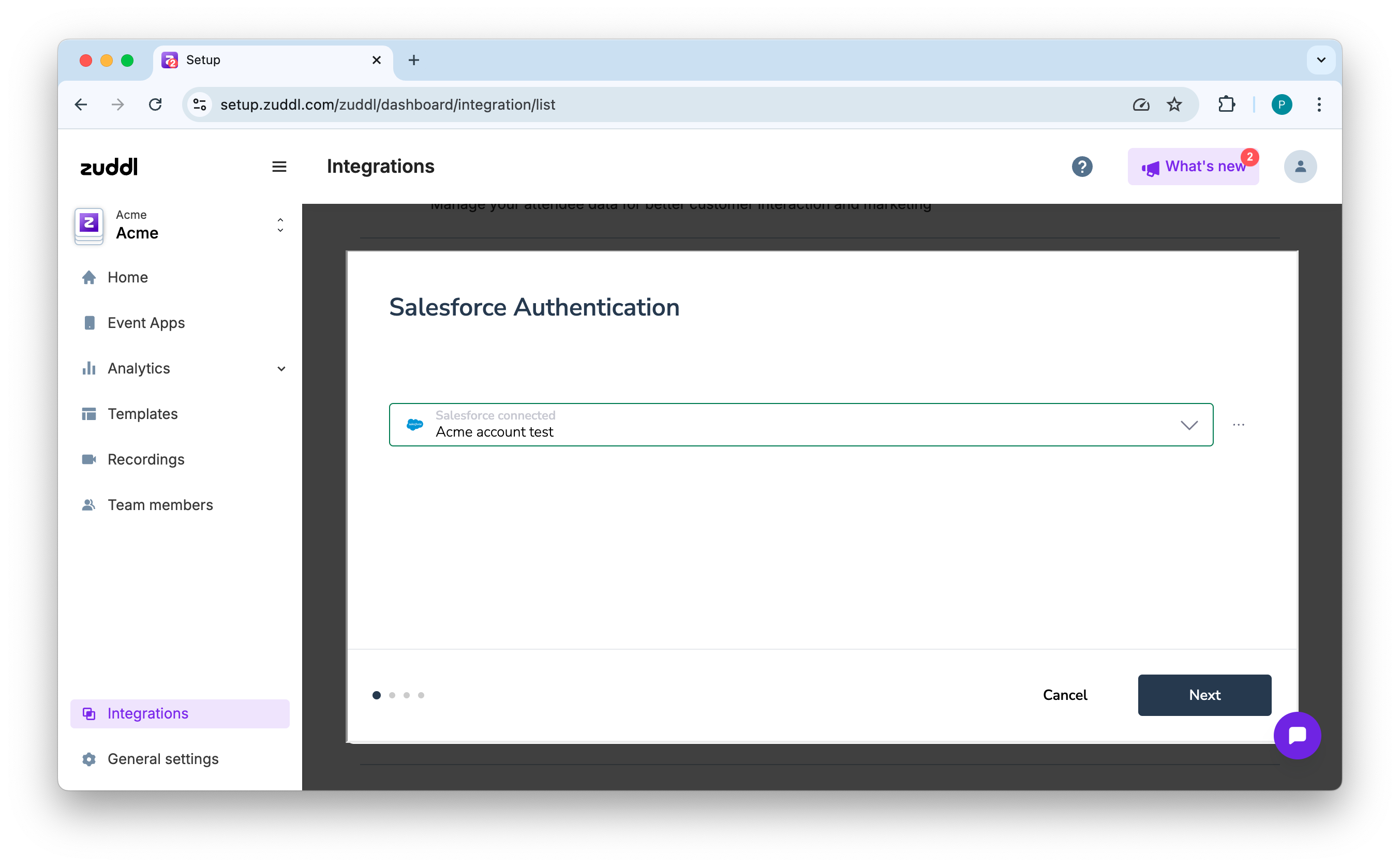This screenshot has width=1400, height=867.
Task: Open the purple chat support bubble
Action: (x=1297, y=735)
